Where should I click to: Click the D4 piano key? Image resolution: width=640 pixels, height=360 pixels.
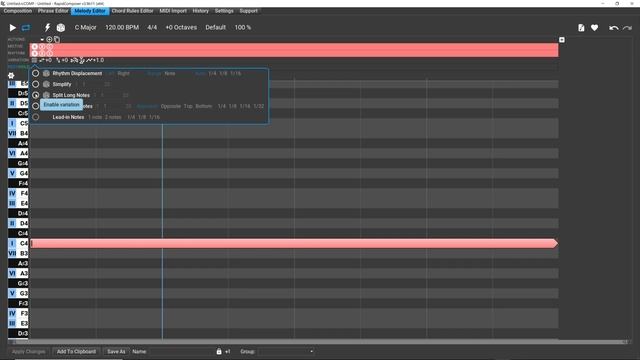[18, 223]
